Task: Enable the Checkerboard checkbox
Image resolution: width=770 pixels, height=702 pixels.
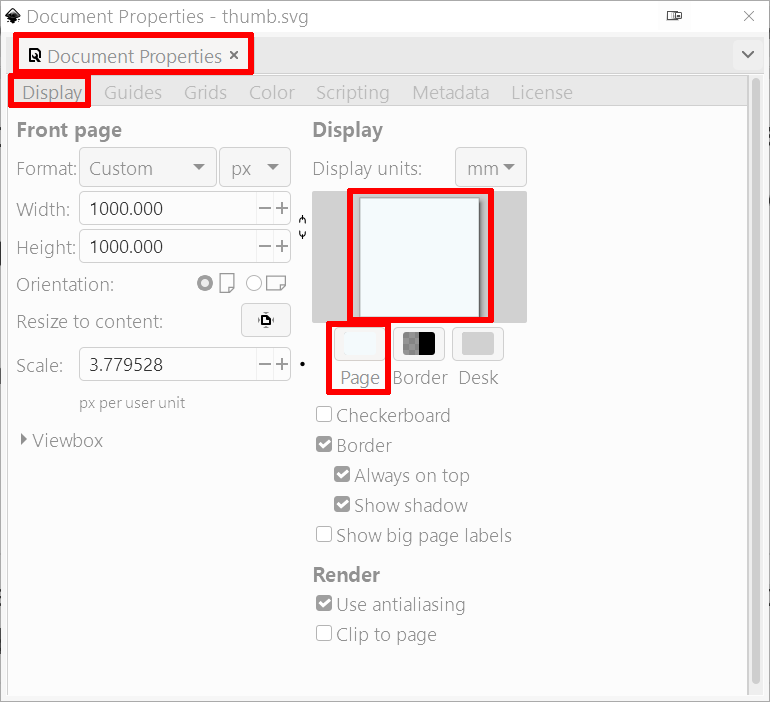Action: [x=324, y=414]
